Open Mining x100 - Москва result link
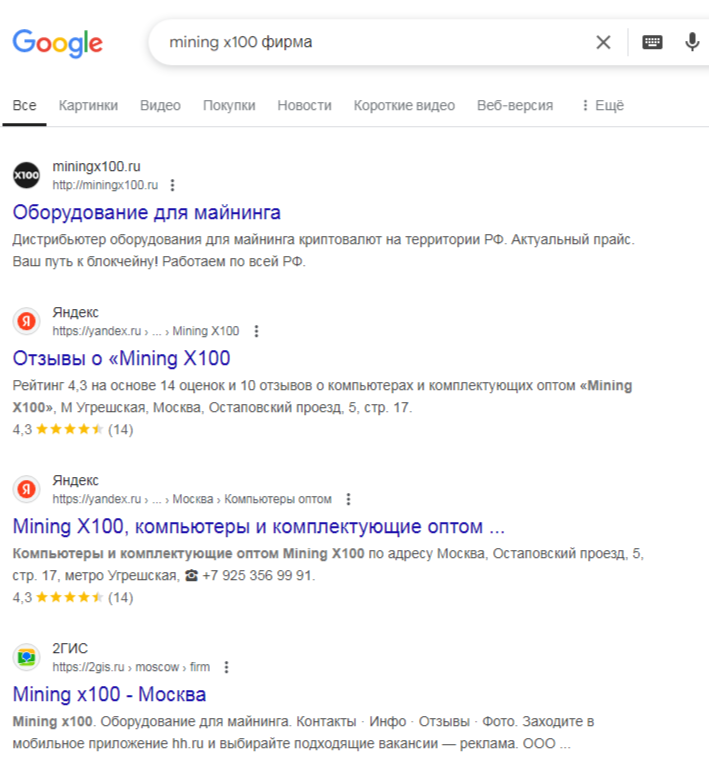Image resolution: width=709 pixels, height=761 pixels. [x=109, y=694]
